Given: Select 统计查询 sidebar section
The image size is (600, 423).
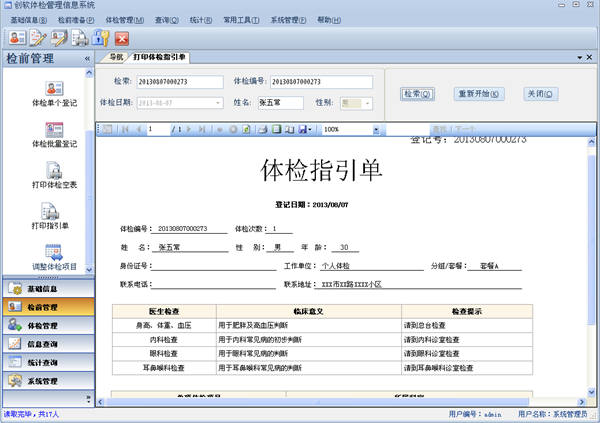Looking at the screenshot, I should 49,362.
